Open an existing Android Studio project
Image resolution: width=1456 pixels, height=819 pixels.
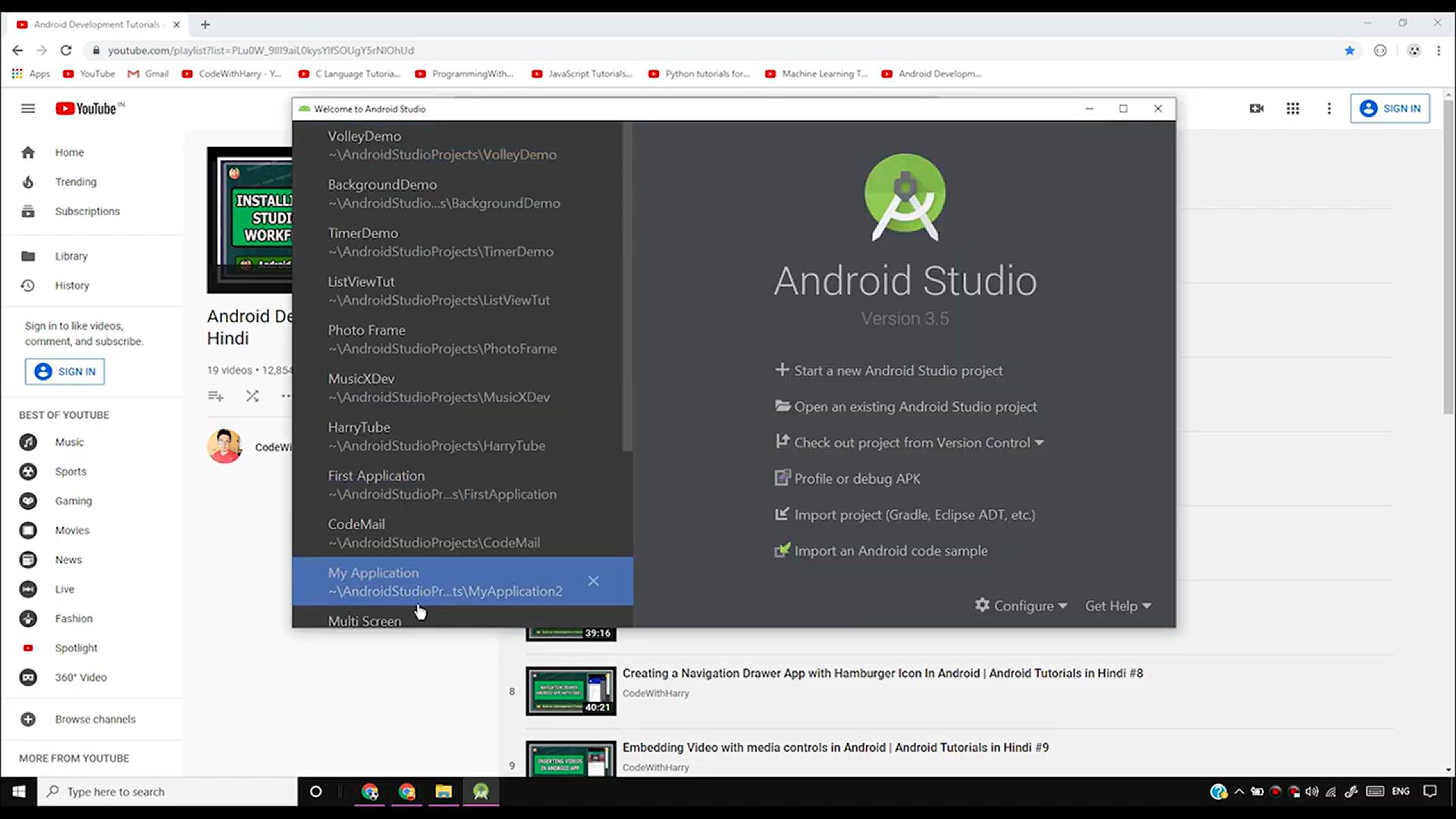tap(905, 406)
